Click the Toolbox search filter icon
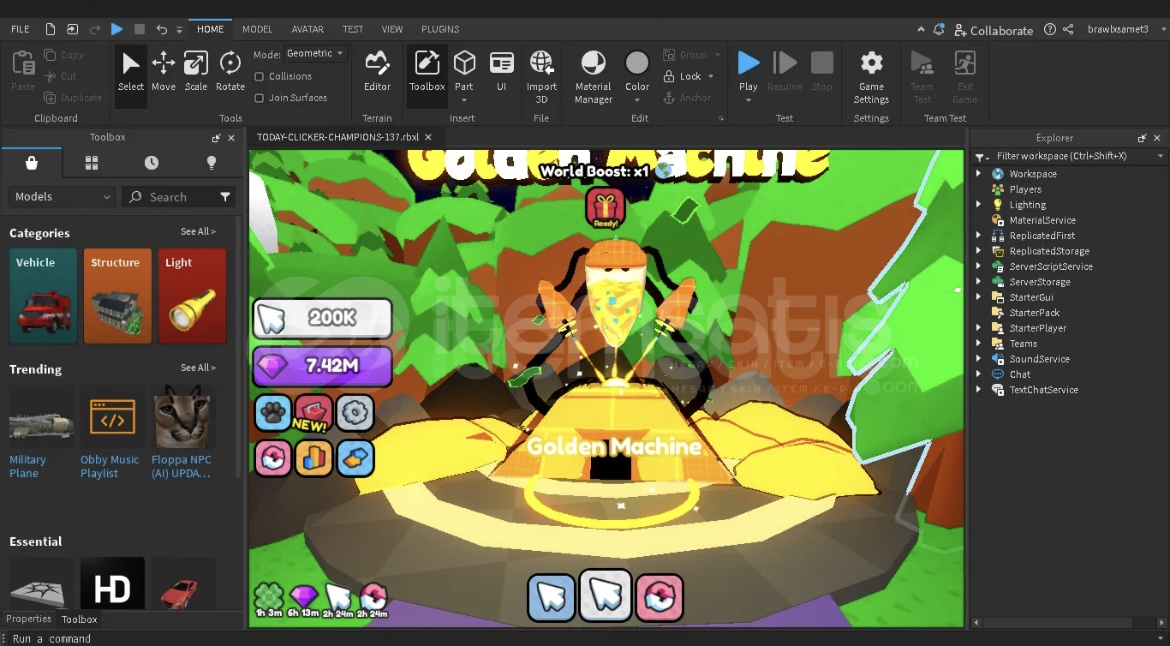Image resolution: width=1170 pixels, height=646 pixels. [x=225, y=197]
